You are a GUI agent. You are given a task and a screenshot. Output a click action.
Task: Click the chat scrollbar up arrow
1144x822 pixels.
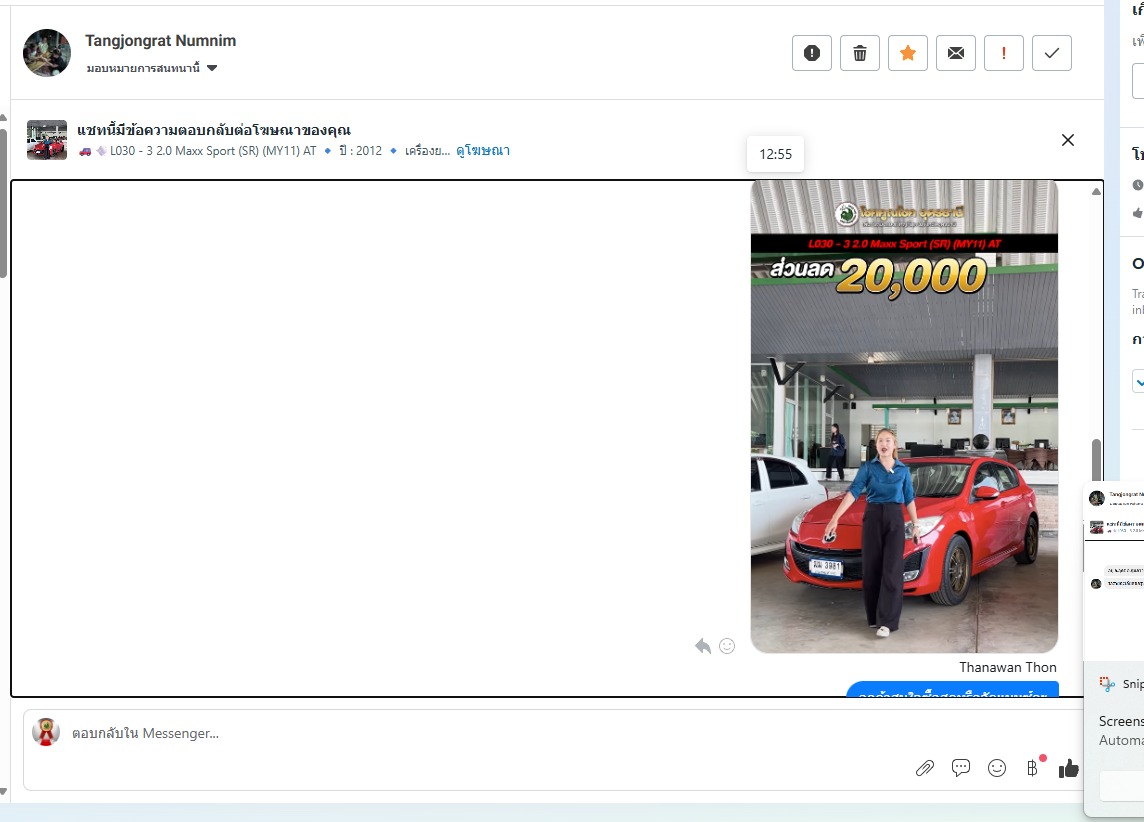pos(1096,191)
